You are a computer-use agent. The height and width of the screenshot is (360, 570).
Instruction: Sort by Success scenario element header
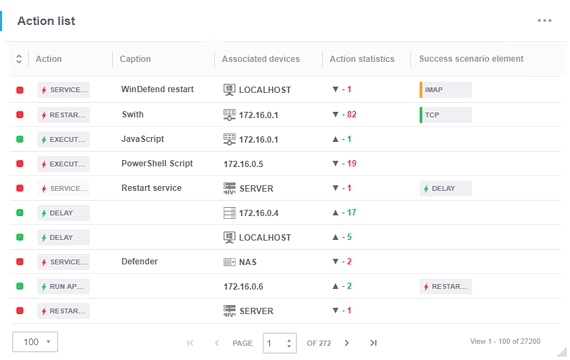click(x=471, y=59)
